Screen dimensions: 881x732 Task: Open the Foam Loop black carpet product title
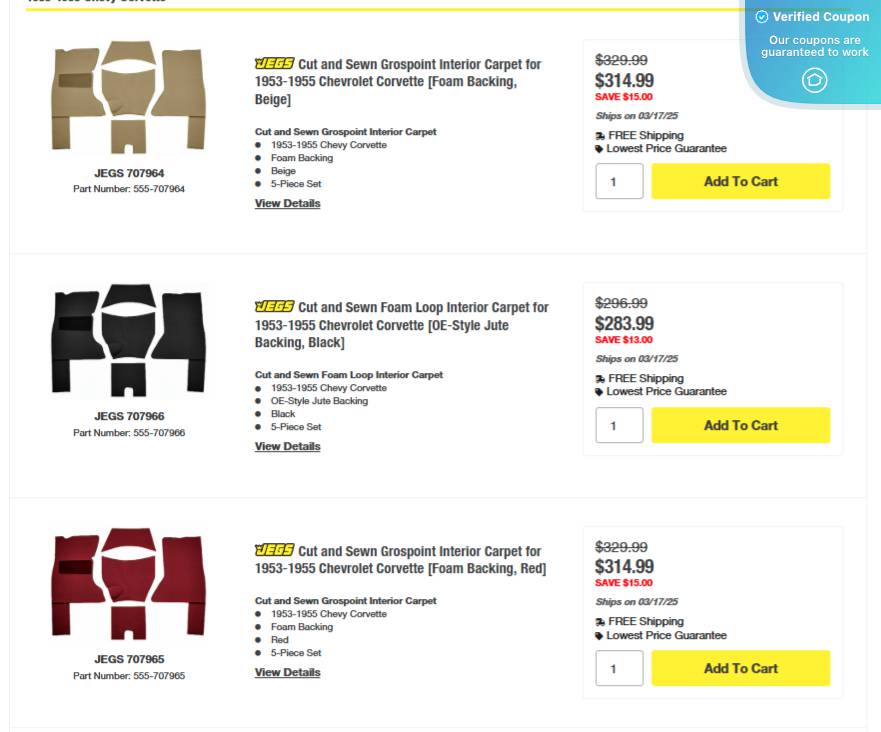point(402,324)
